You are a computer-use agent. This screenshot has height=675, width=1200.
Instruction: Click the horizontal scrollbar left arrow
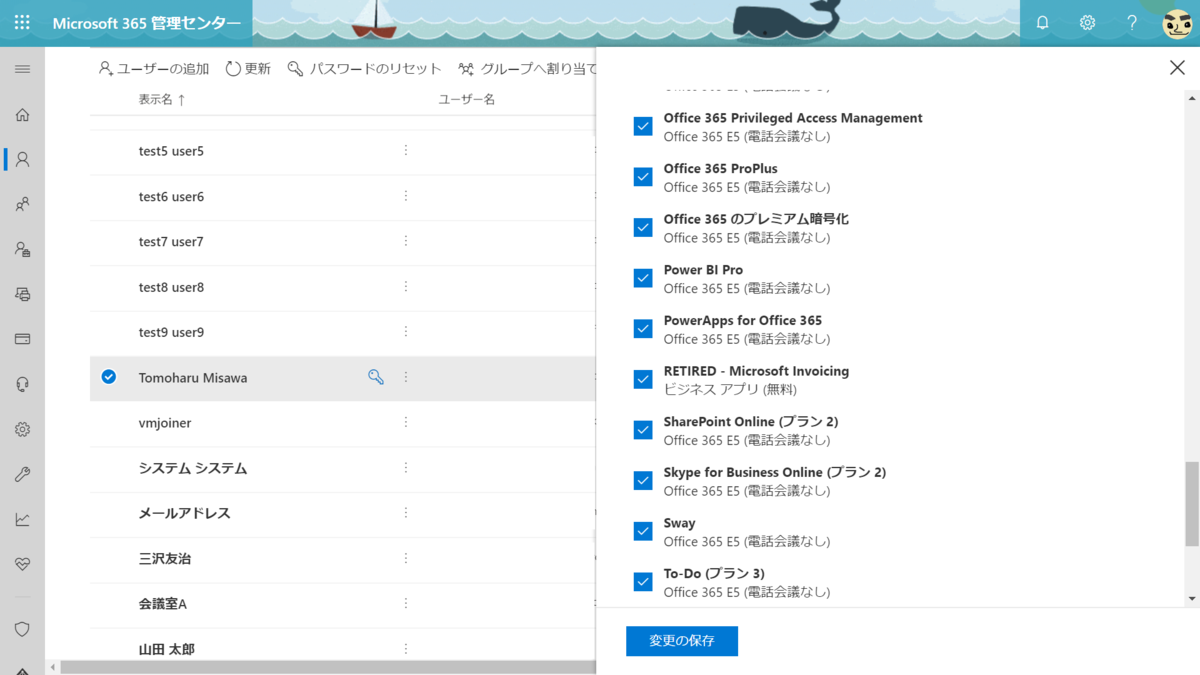click(x=51, y=667)
